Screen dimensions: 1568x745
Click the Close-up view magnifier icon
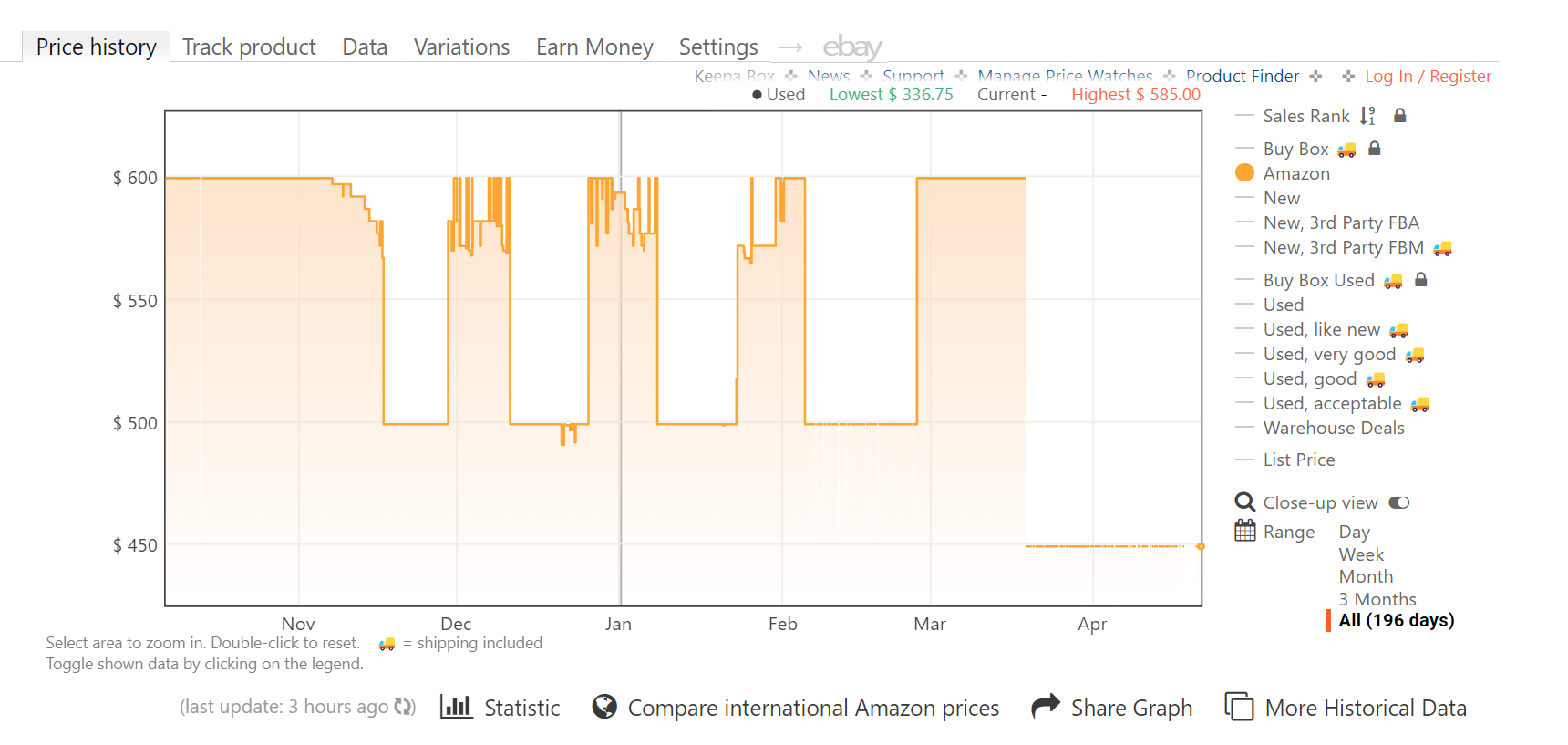pos(1244,502)
